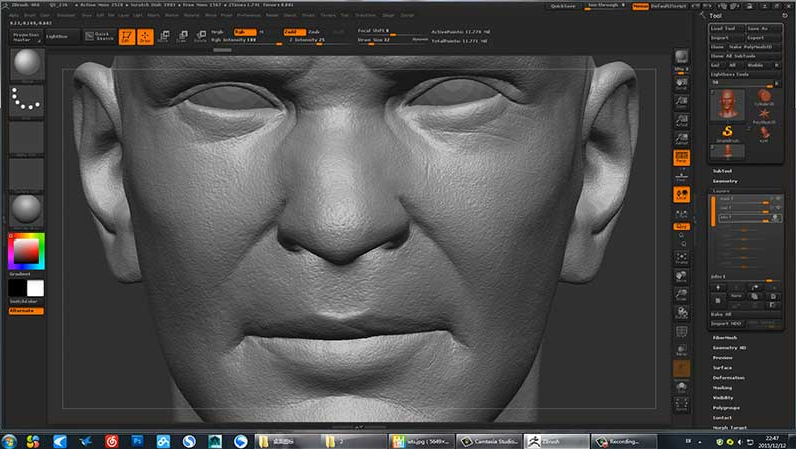The height and width of the screenshot is (449, 796).
Task: Open the material sphere picker
Action: pyautogui.click(x=26, y=211)
